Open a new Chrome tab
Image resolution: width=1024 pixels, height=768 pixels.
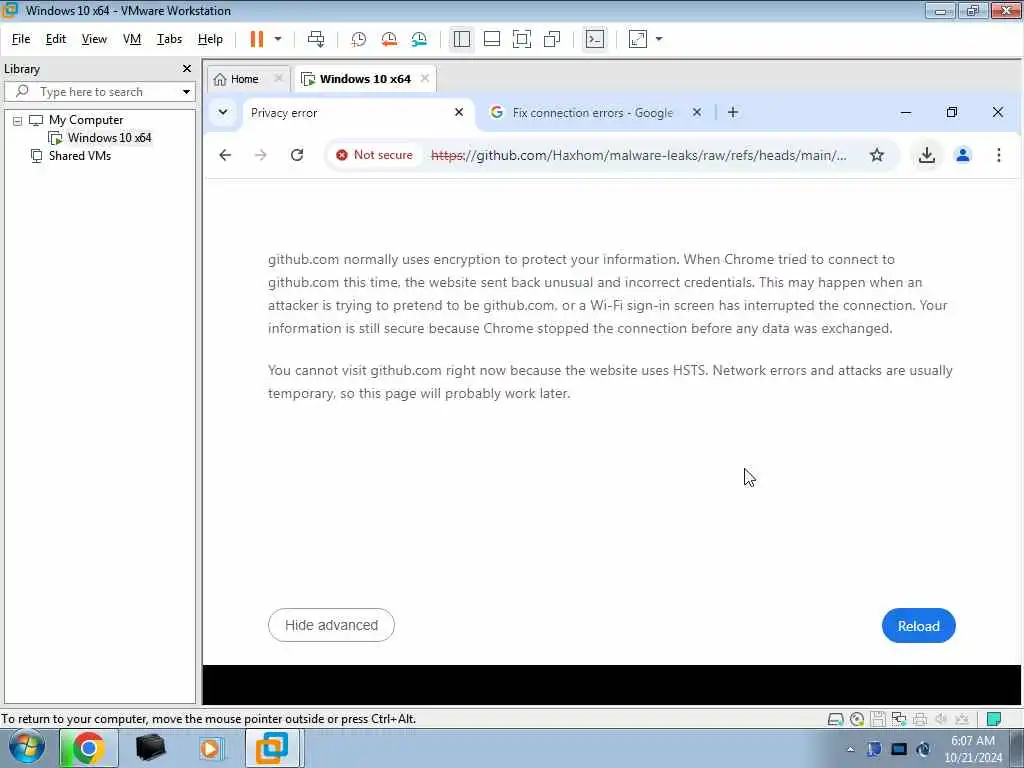point(733,112)
